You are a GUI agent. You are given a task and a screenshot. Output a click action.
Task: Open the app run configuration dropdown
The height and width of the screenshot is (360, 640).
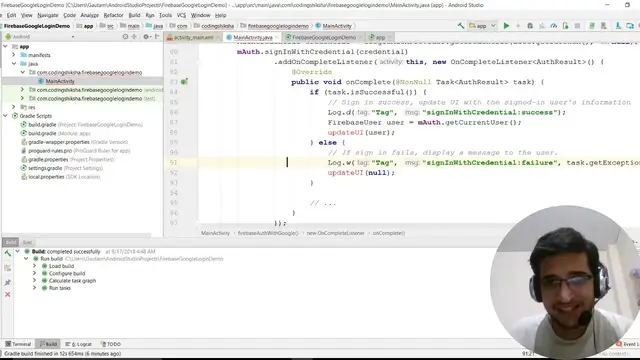coord(482,26)
